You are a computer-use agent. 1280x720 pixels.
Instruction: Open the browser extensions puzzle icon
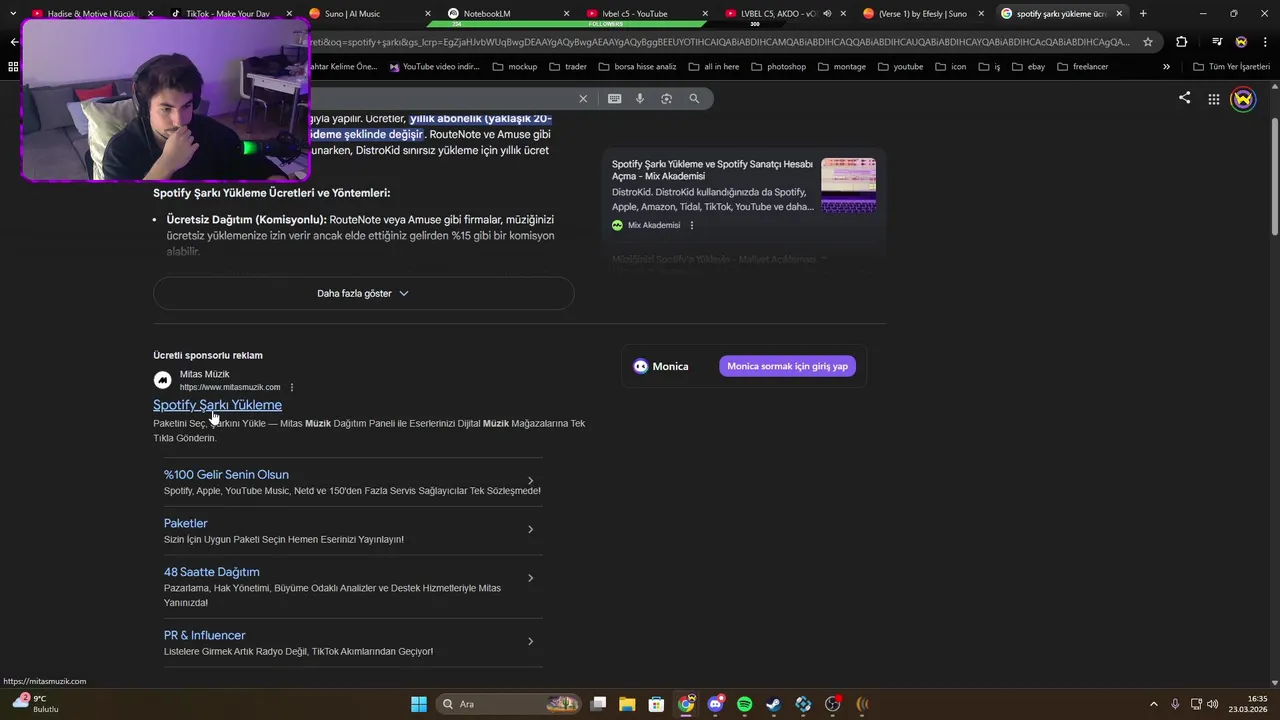pos(1182,42)
